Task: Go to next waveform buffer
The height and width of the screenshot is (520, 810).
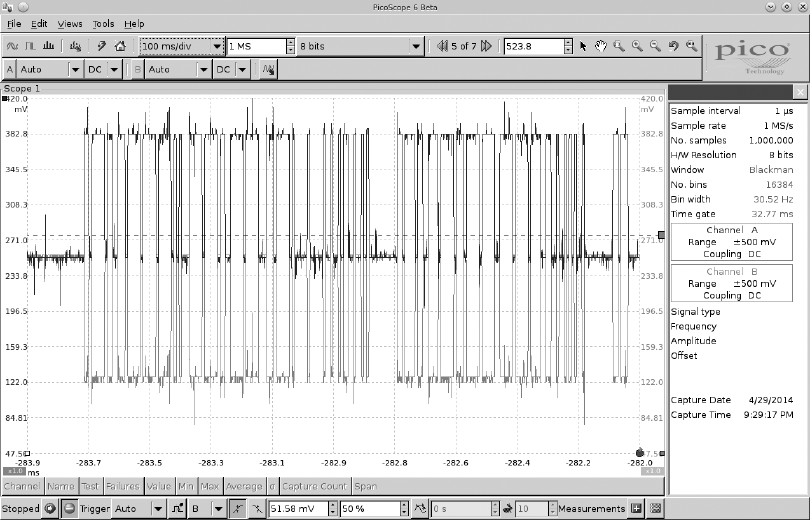Action: tap(486, 46)
